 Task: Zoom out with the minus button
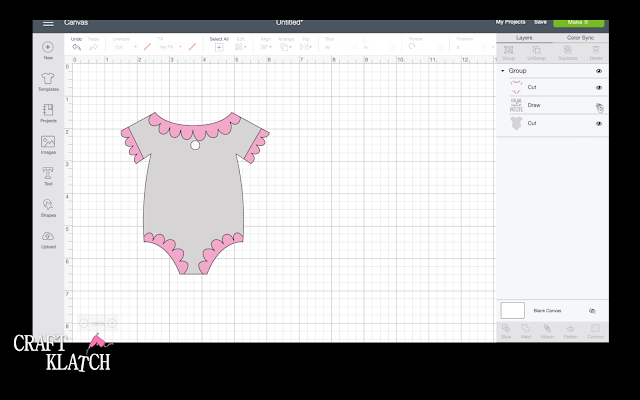coord(83,323)
